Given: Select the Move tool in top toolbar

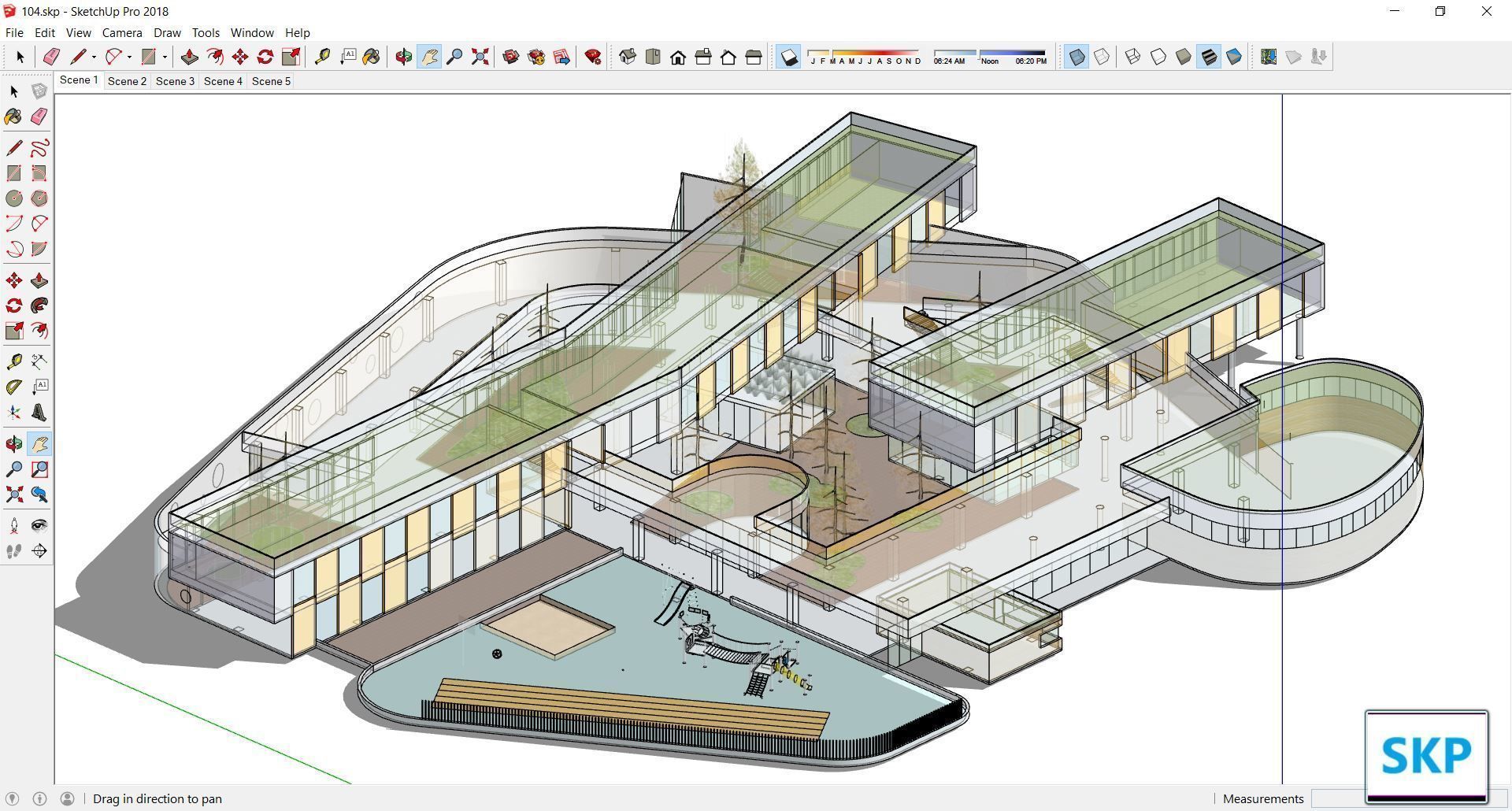Looking at the screenshot, I should coord(240,57).
